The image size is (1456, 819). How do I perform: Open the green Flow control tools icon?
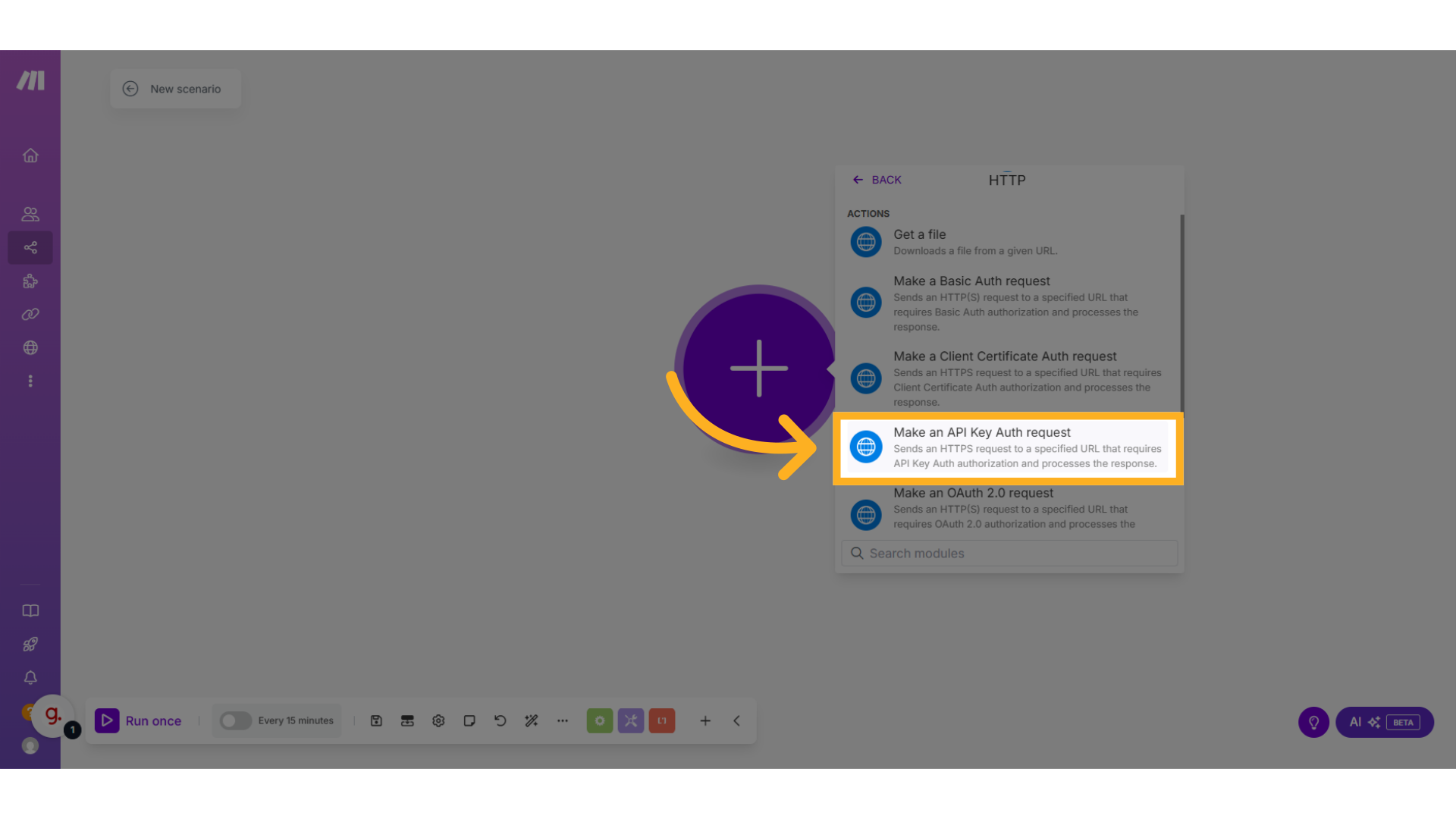pos(600,721)
